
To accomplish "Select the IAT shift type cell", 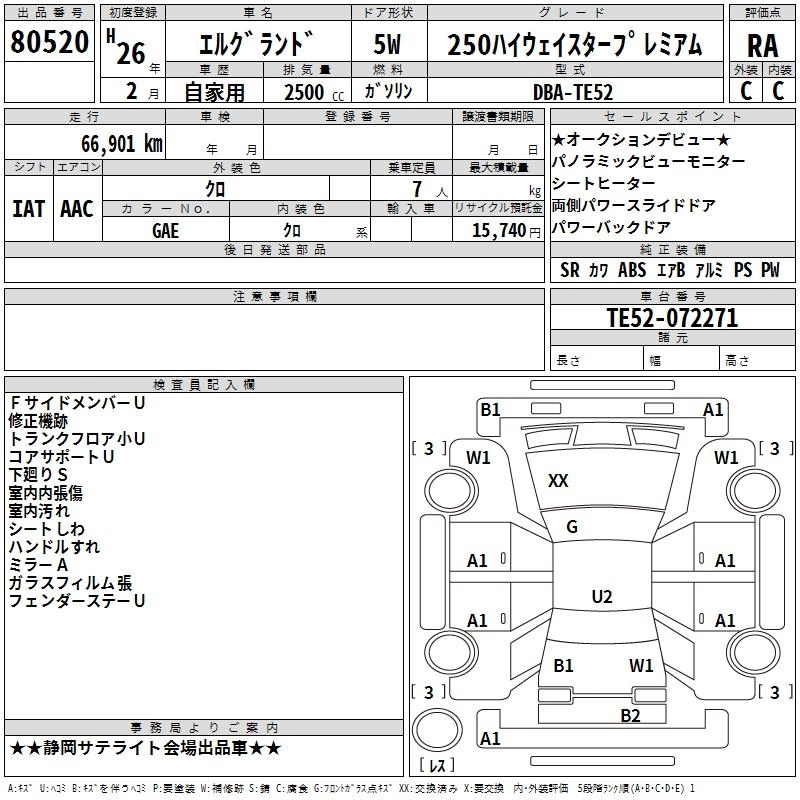I will click(28, 209).
